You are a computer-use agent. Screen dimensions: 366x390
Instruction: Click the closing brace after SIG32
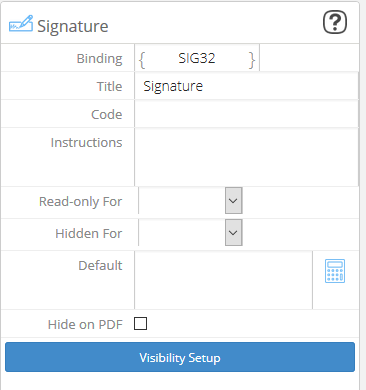252,60
